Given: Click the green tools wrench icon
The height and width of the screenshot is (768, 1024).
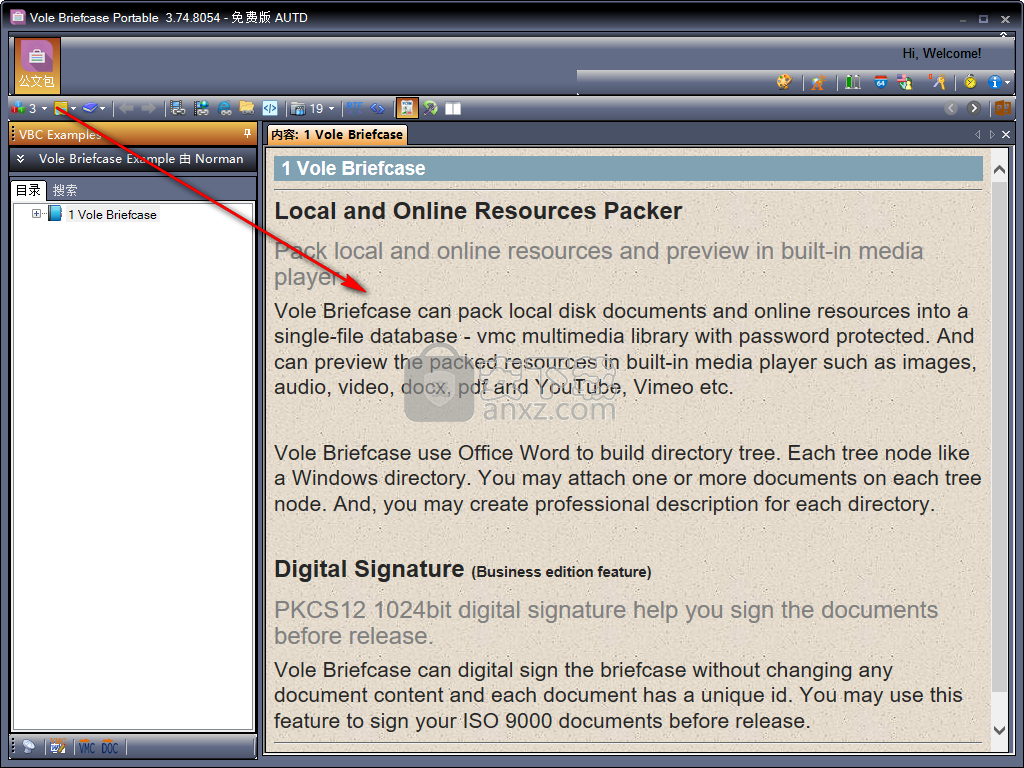Looking at the screenshot, I should 430,108.
